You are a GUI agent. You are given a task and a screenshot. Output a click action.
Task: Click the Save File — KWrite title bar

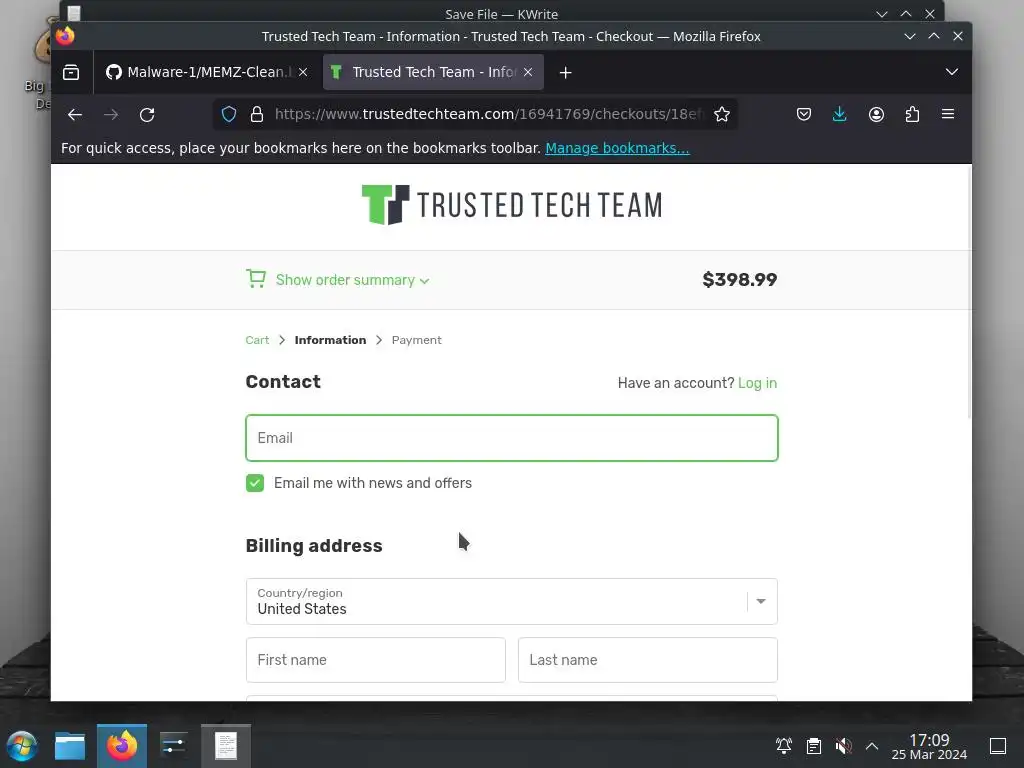pyautogui.click(x=501, y=14)
